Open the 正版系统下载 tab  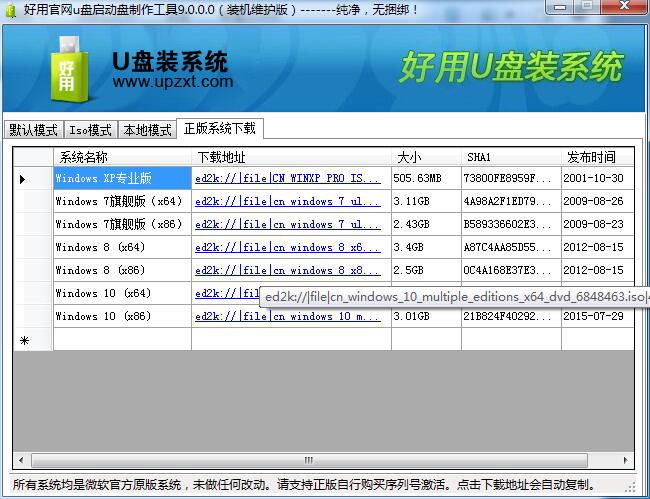220,128
